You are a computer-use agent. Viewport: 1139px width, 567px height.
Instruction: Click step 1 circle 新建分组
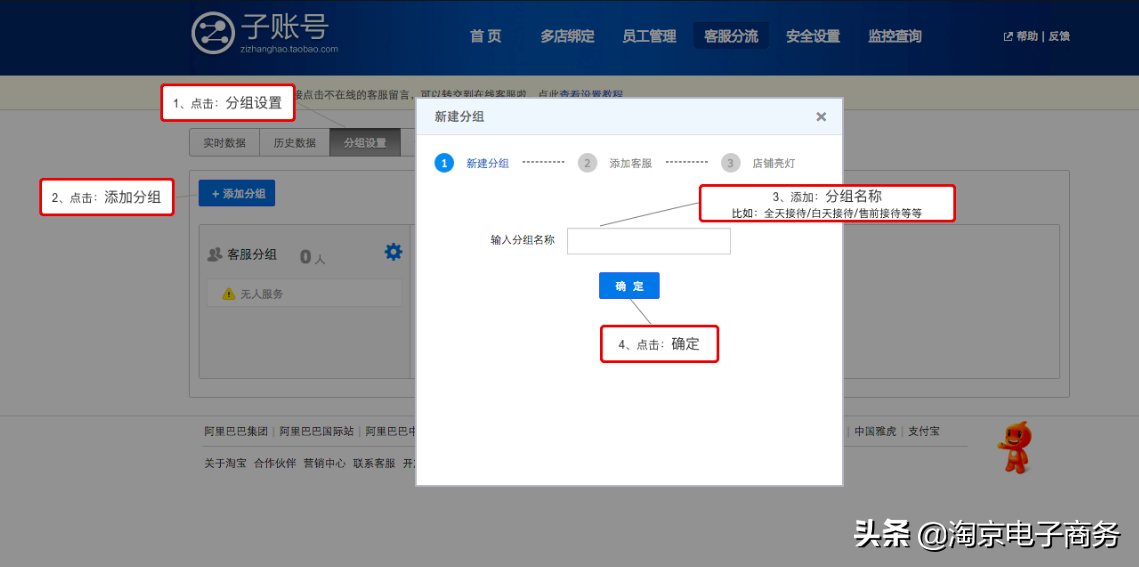444,163
